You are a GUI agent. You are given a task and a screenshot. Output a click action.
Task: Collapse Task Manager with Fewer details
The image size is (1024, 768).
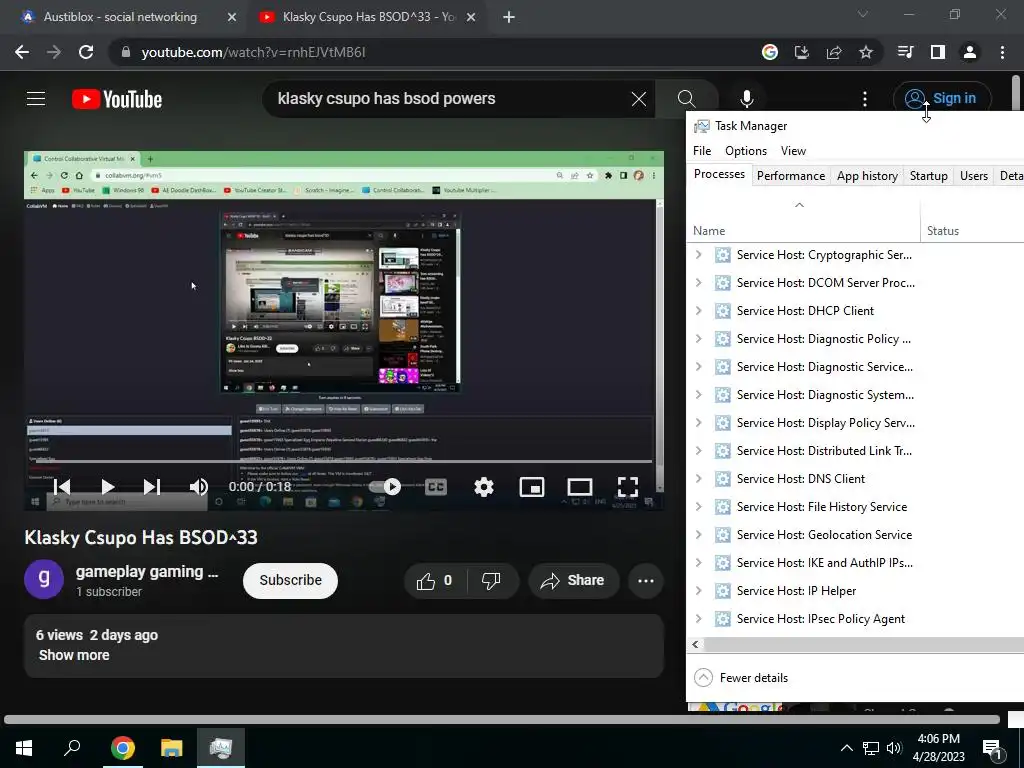click(x=741, y=677)
